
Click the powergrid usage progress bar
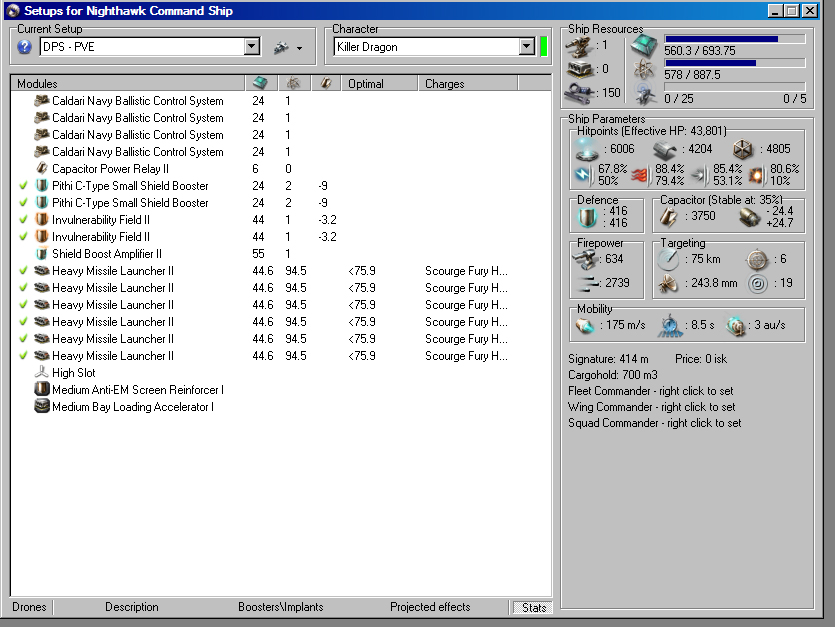tap(735, 63)
